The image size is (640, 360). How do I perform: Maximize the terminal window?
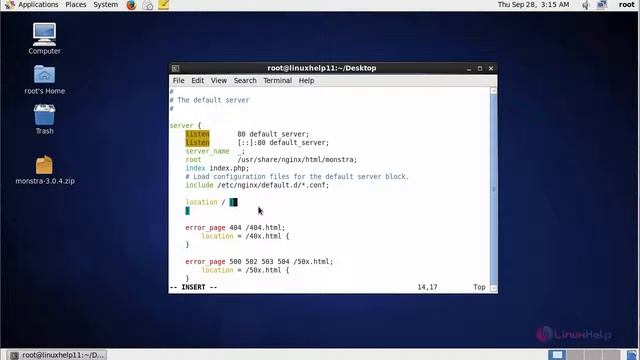(480, 69)
